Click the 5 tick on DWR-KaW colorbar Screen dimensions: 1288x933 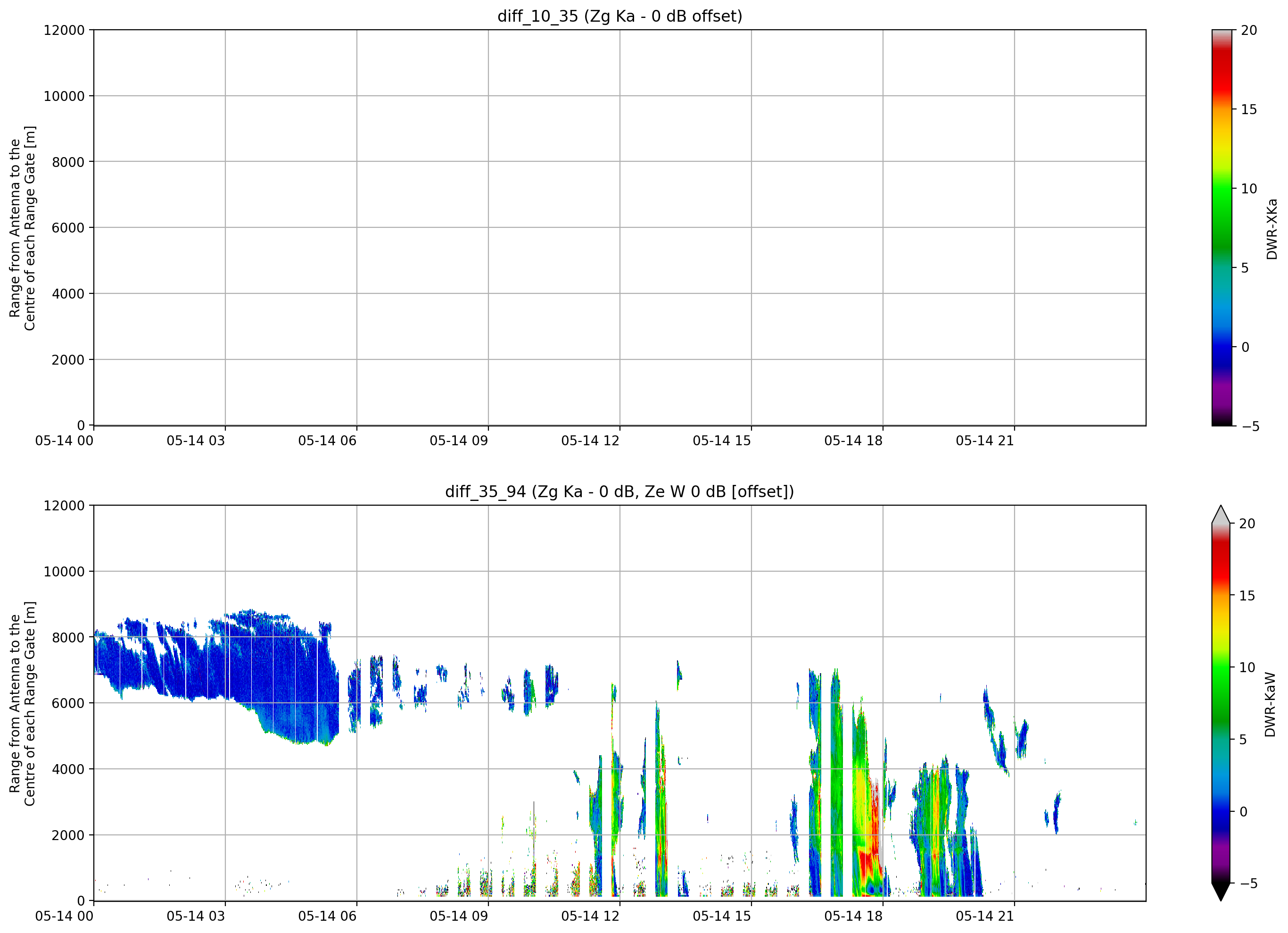[x=1243, y=739]
